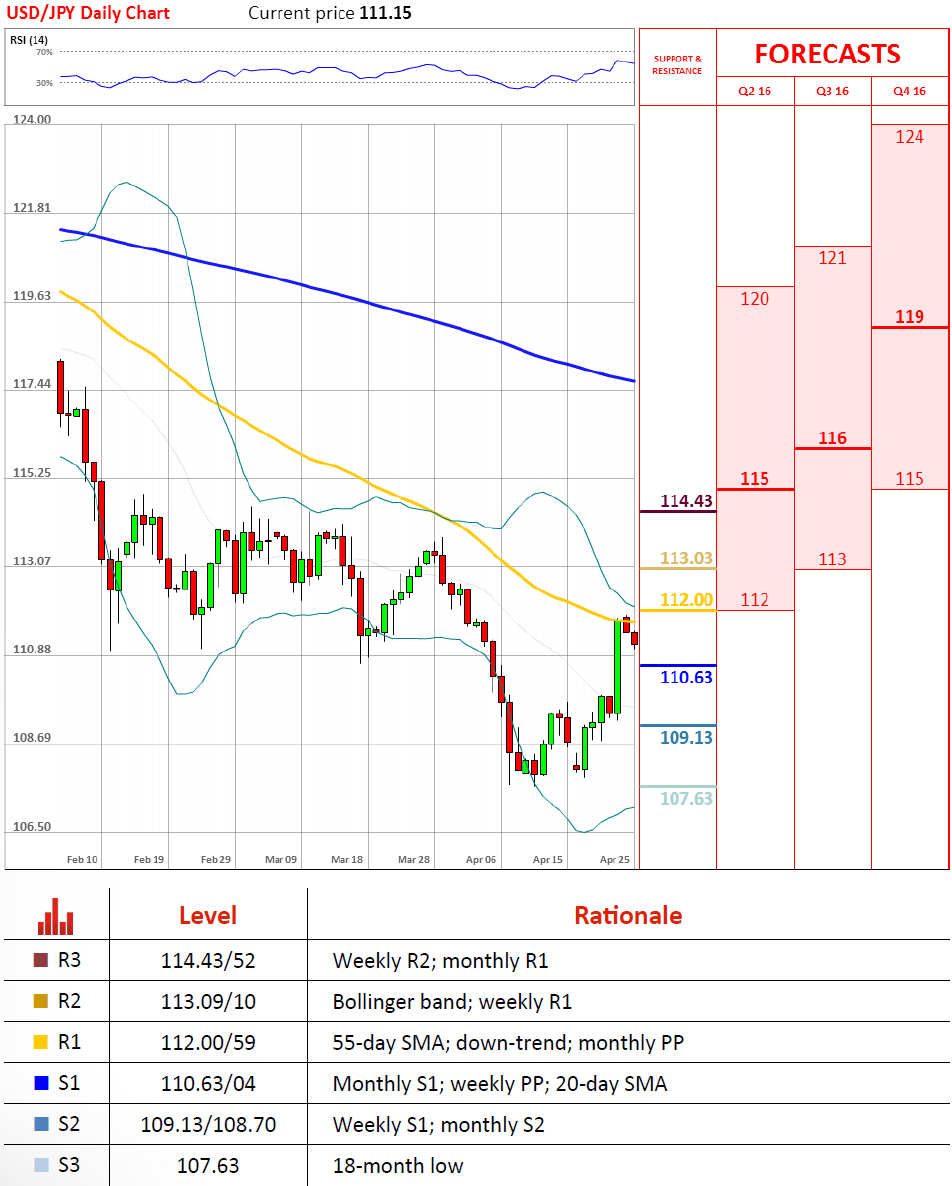Click the 124.00 price axis label
The width and height of the screenshot is (952, 1186).
pyautogui.click(x=32, y=120)
